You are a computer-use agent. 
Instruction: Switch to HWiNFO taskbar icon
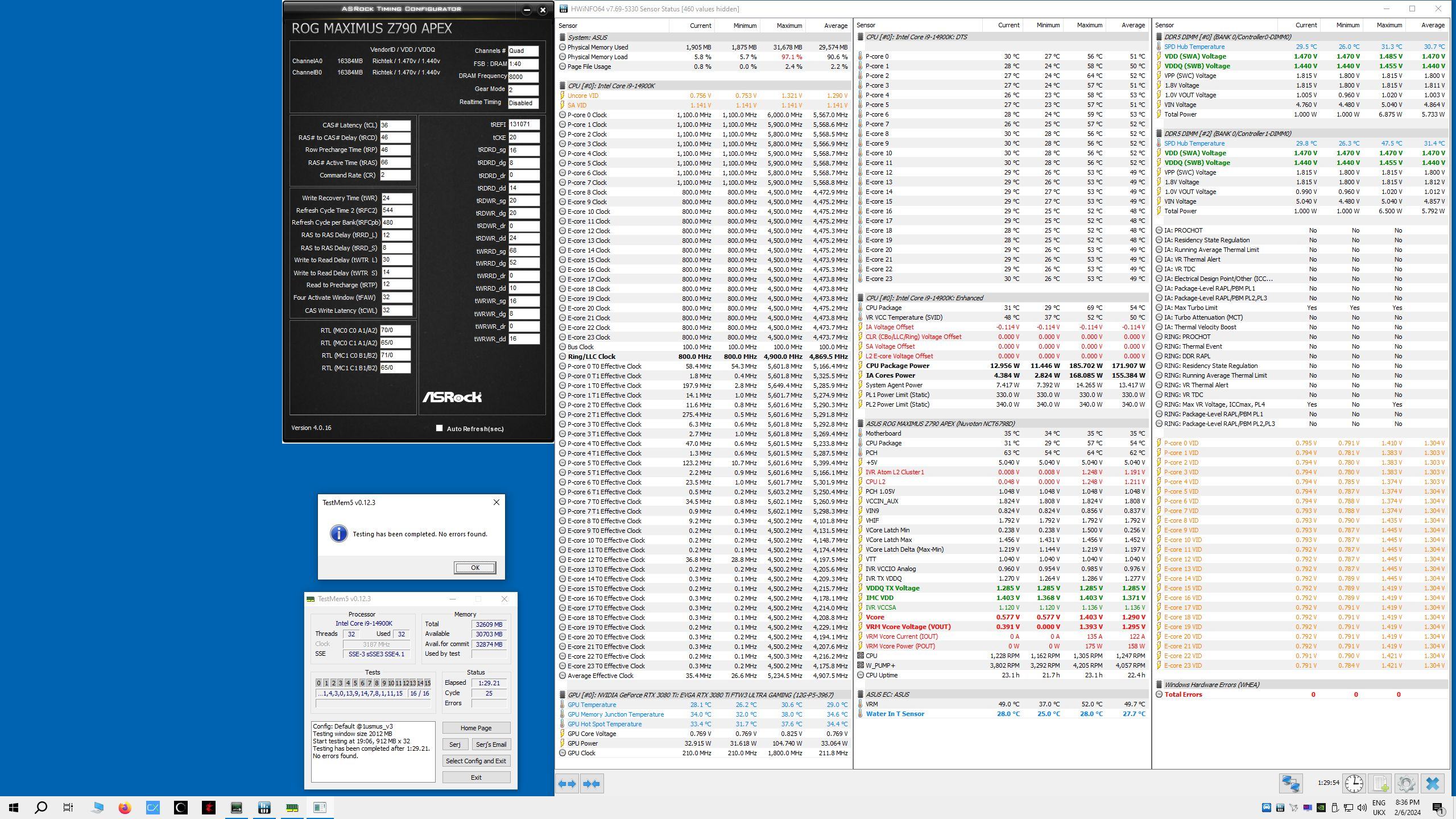pyautogui.click(x=264, y=807)
